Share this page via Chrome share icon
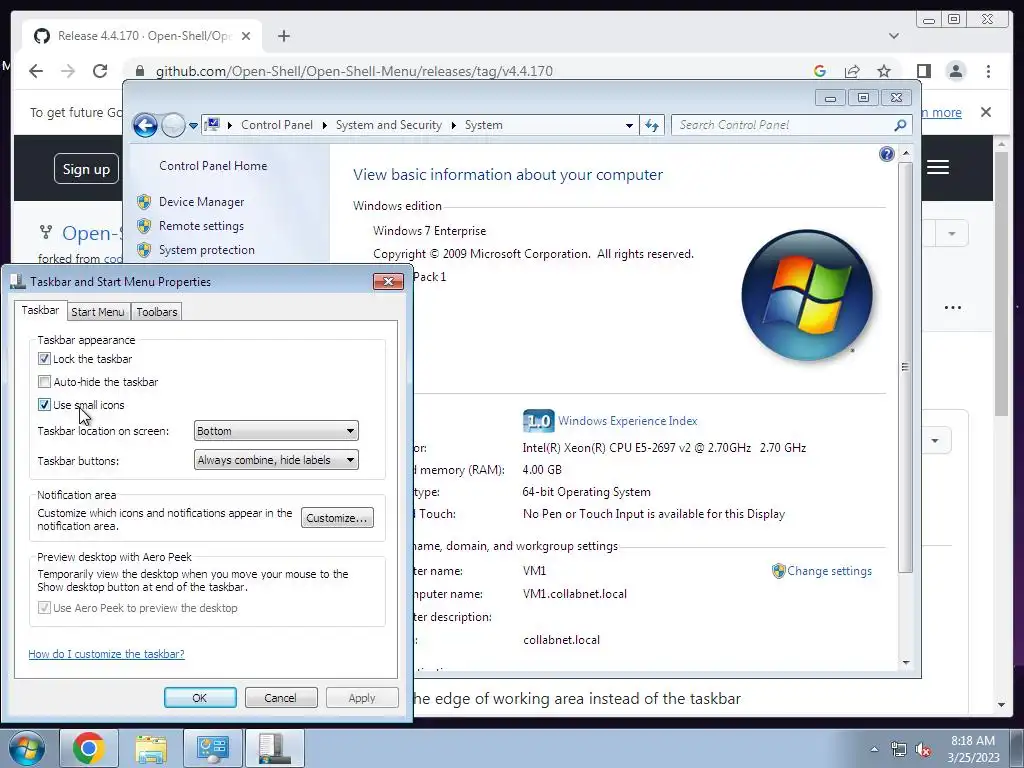 pyautogui.click(x=852, y=71)
